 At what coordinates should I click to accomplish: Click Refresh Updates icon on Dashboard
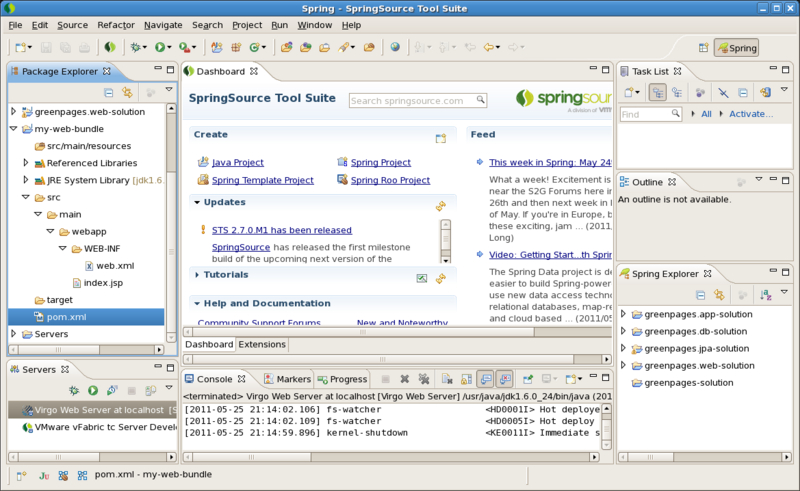pyautogui.click(x=441, y=206)
